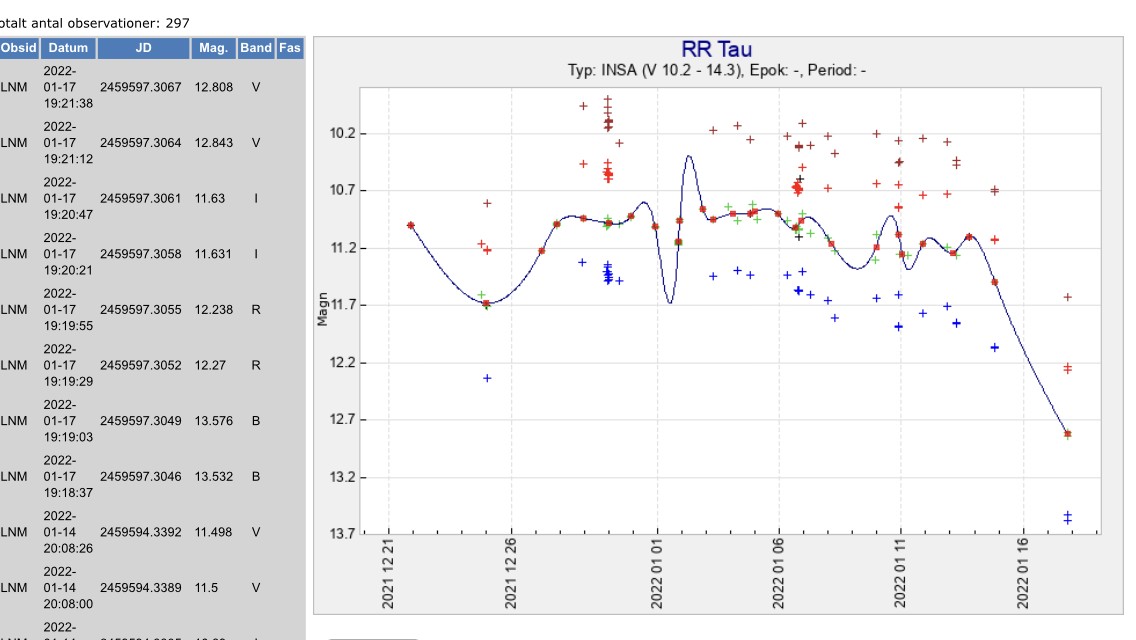Screen dimensions: 1136x640
Task: Click the 13.576 magnitude B-band row
Action: 213,421
